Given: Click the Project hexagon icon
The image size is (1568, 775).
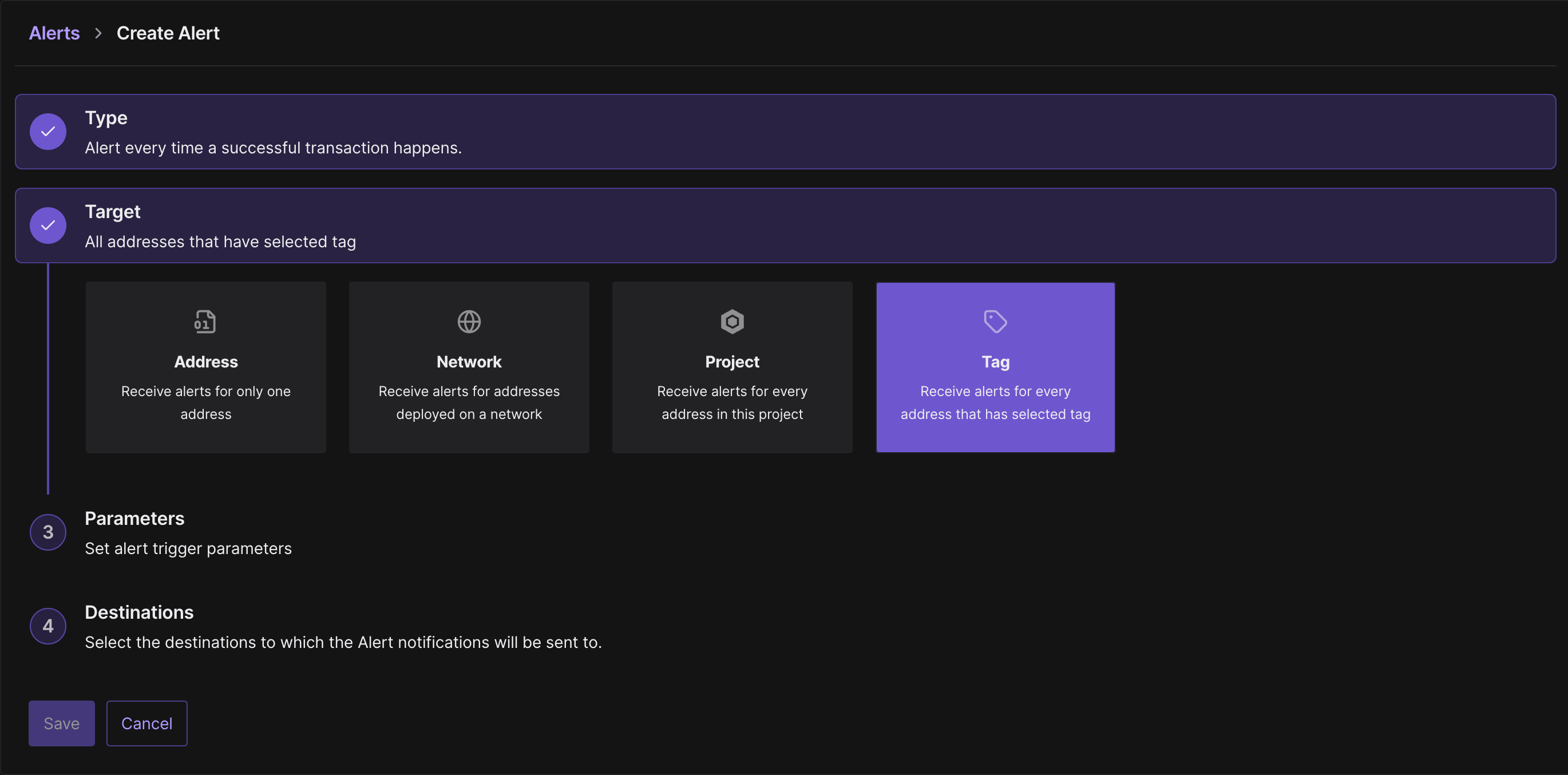Looking at the screenshot, I should [732, 322].
